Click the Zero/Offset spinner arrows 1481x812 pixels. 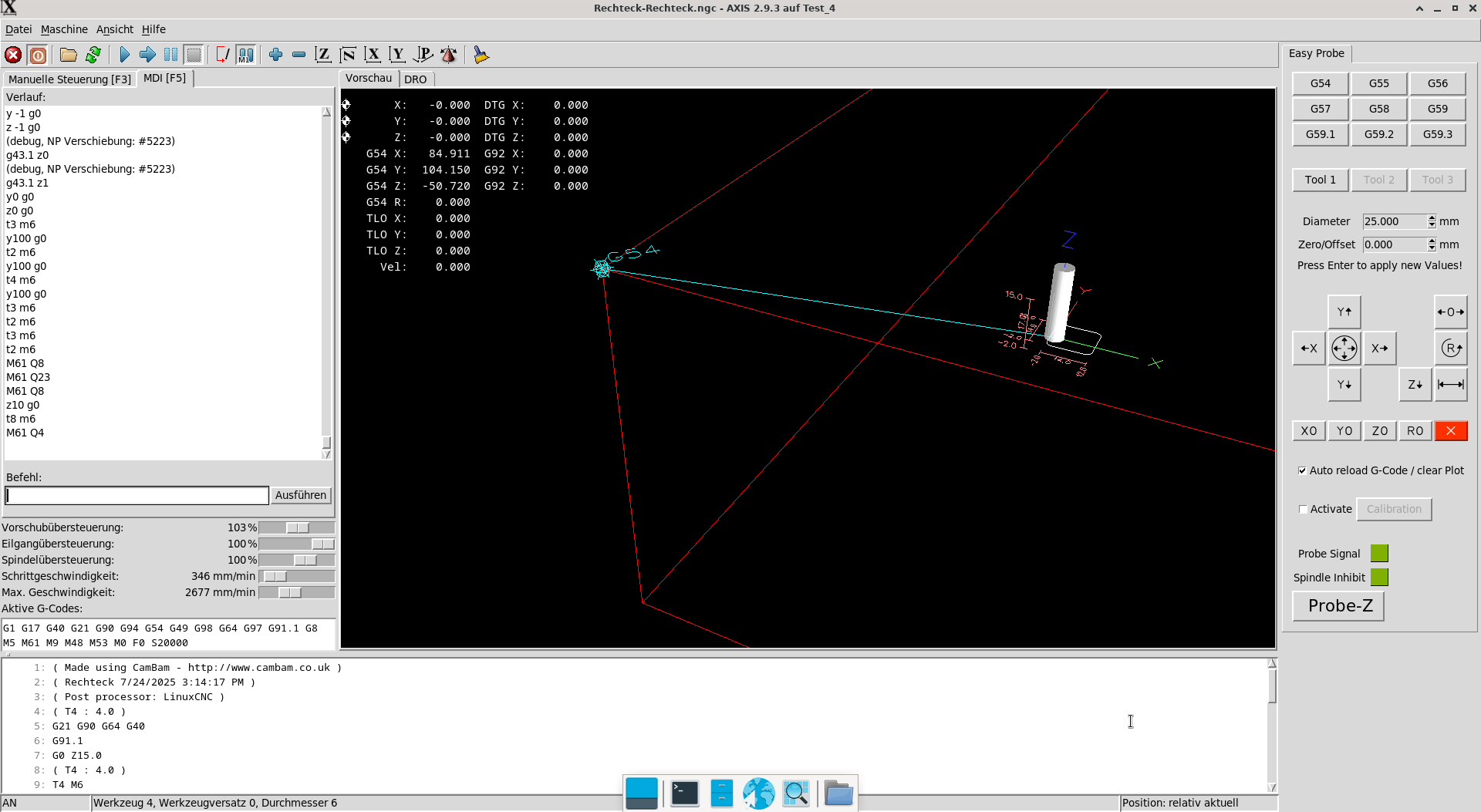[1432, 244]
